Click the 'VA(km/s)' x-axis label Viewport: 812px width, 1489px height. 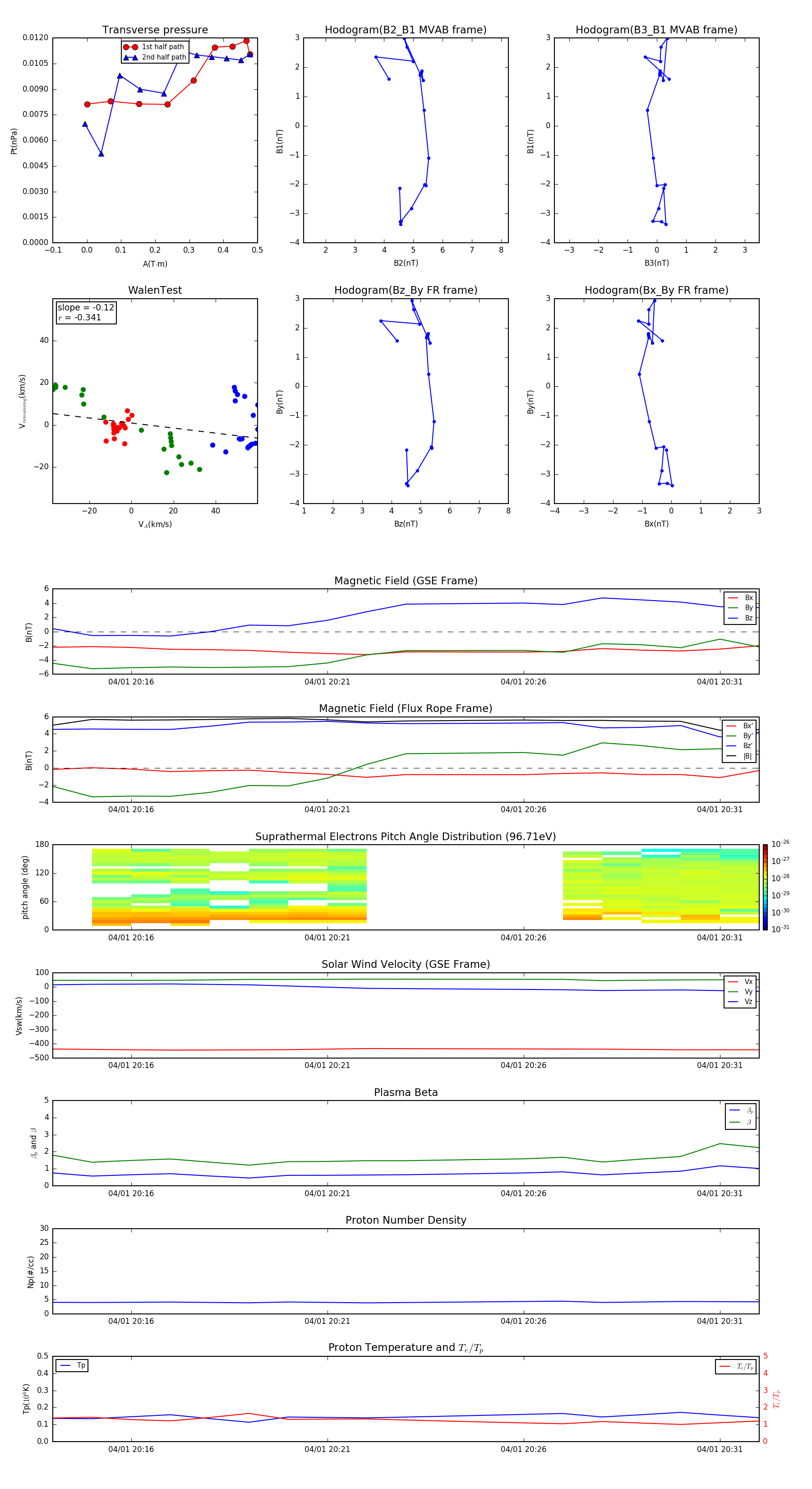point(155,524)
